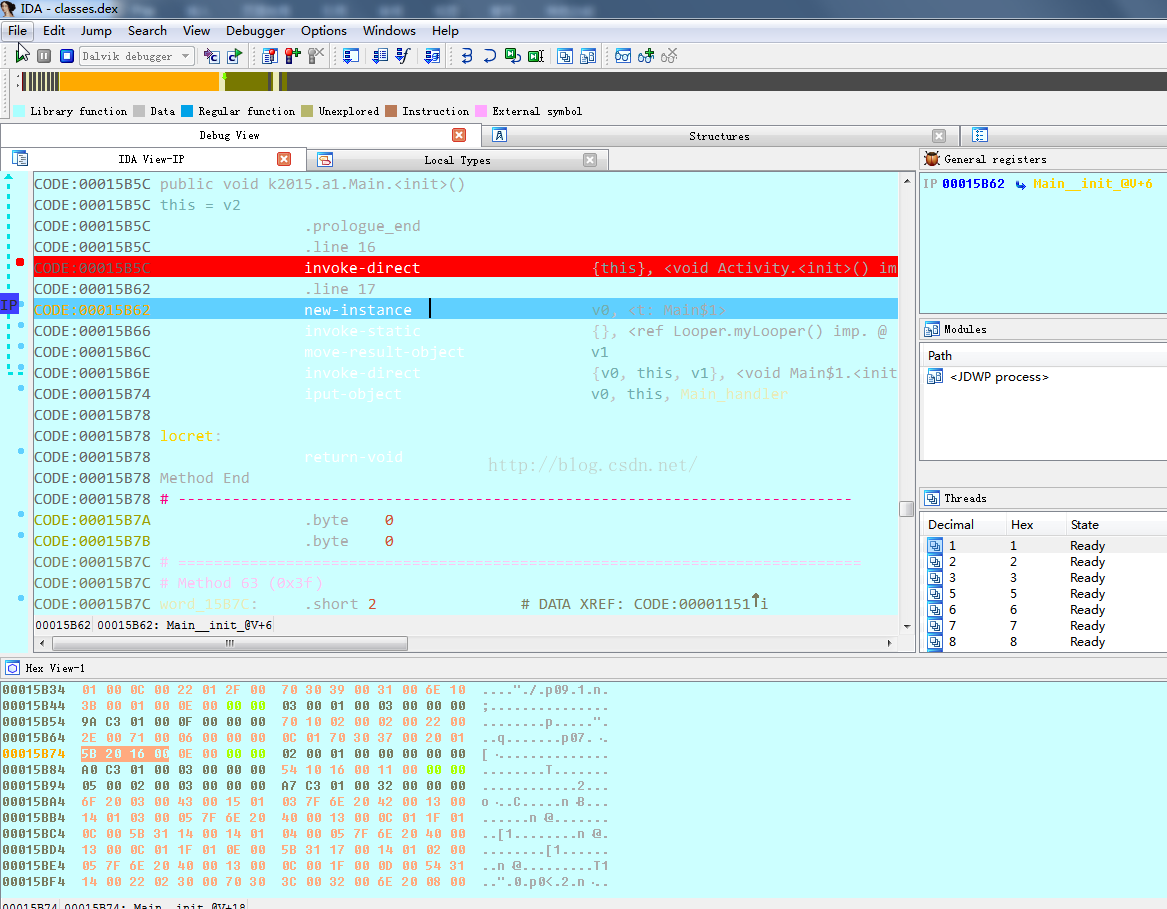Click the step over icon

[490, 56]
